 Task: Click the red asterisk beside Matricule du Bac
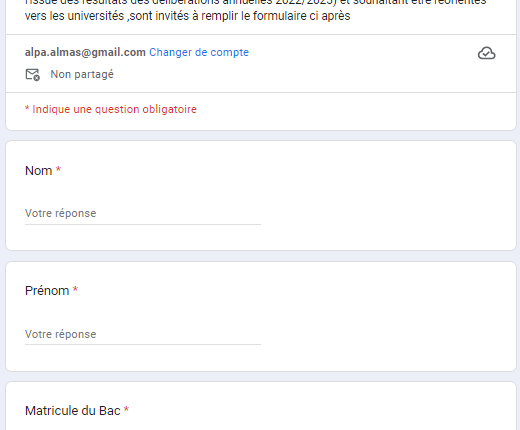pos(126,409)
